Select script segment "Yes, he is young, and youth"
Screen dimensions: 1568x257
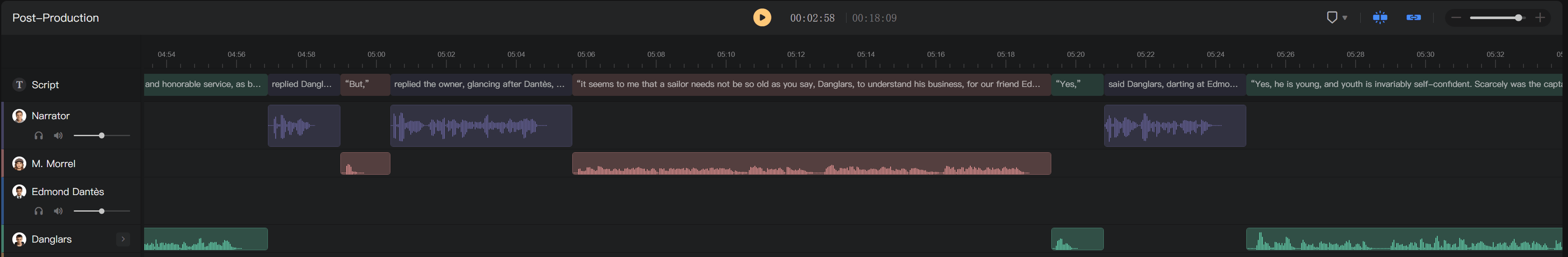(x=1404, y=85)
